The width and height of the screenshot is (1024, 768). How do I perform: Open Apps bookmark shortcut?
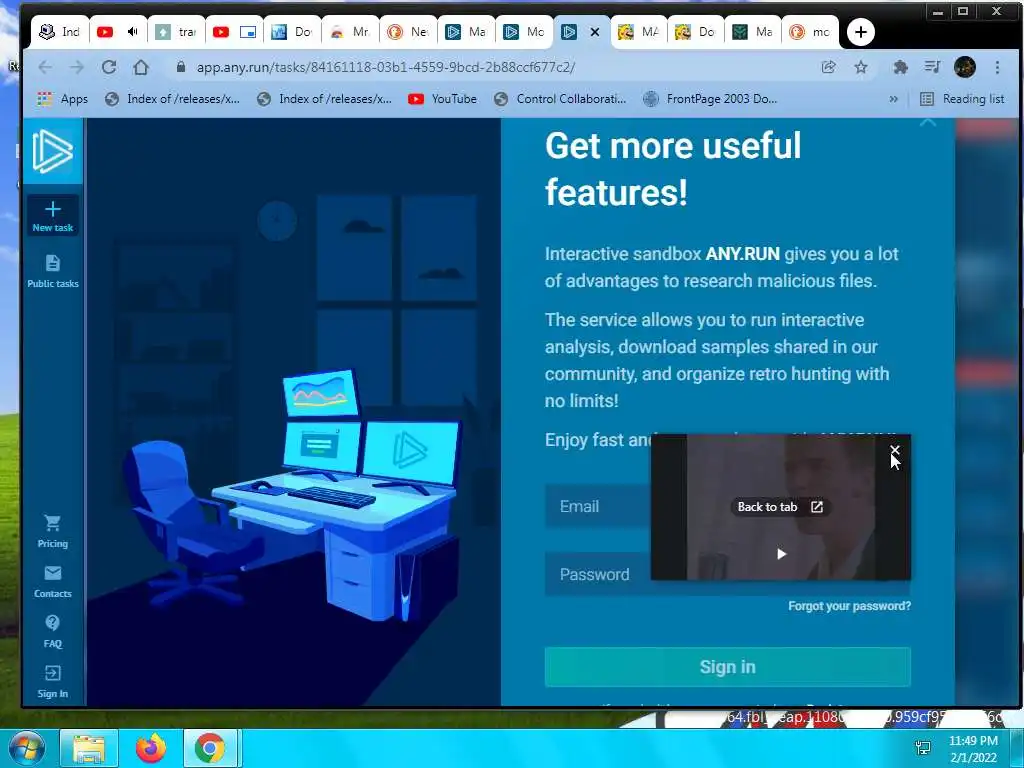tap(63, 99)
